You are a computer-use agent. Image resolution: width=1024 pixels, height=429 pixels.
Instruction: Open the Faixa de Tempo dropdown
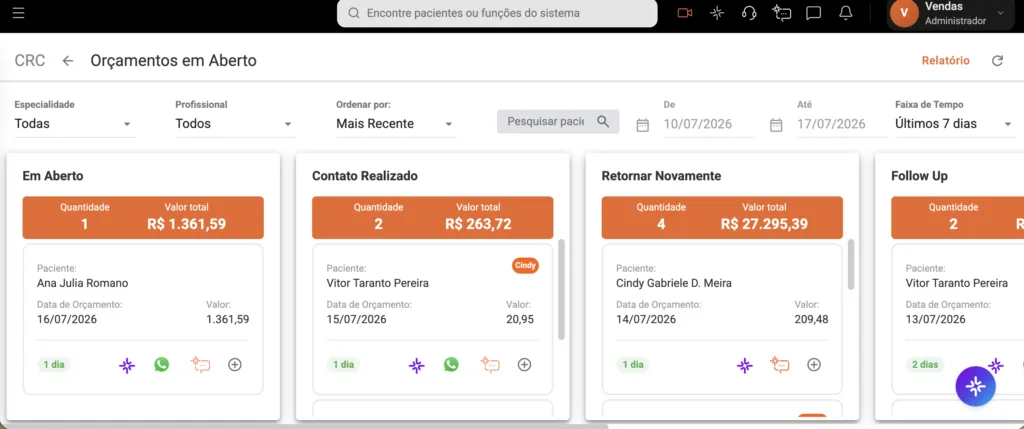[954, 123]
